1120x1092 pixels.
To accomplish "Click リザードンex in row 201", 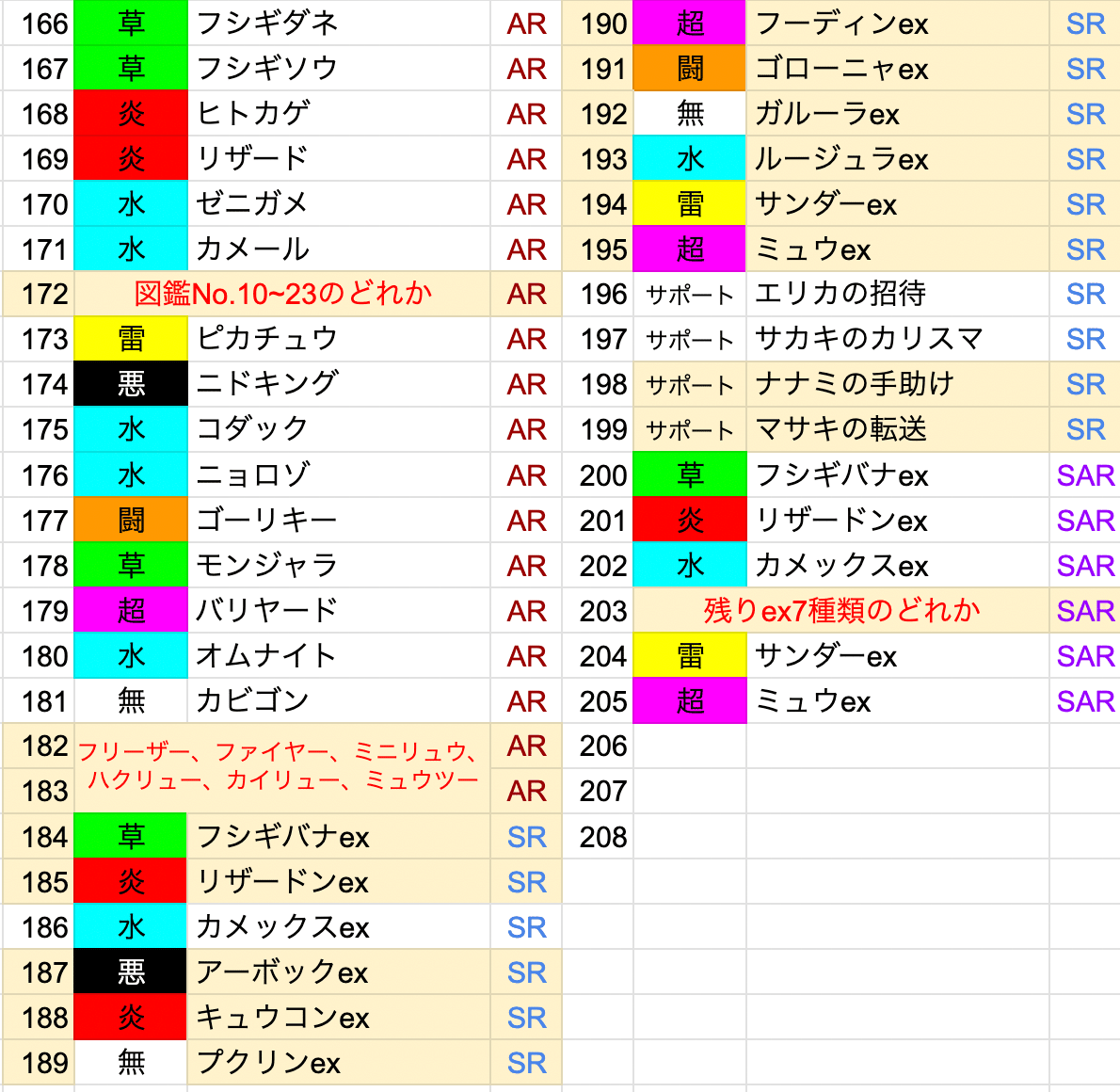I will coord(898,521).
